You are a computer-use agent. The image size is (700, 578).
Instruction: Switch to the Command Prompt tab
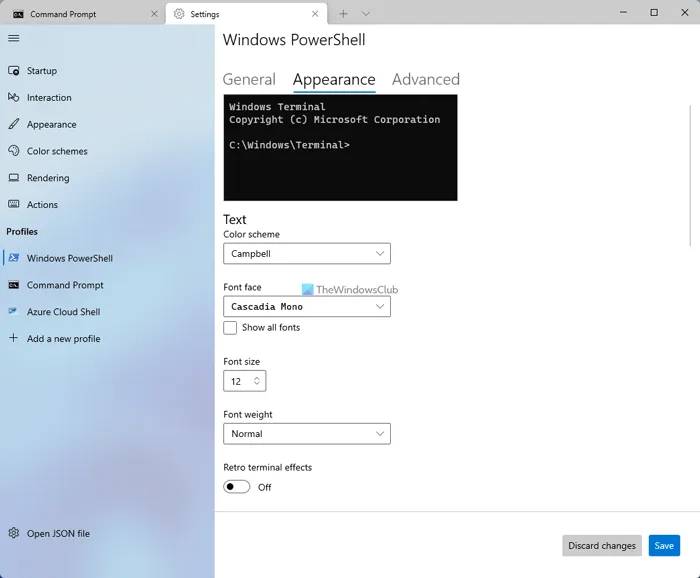[83, 14]
